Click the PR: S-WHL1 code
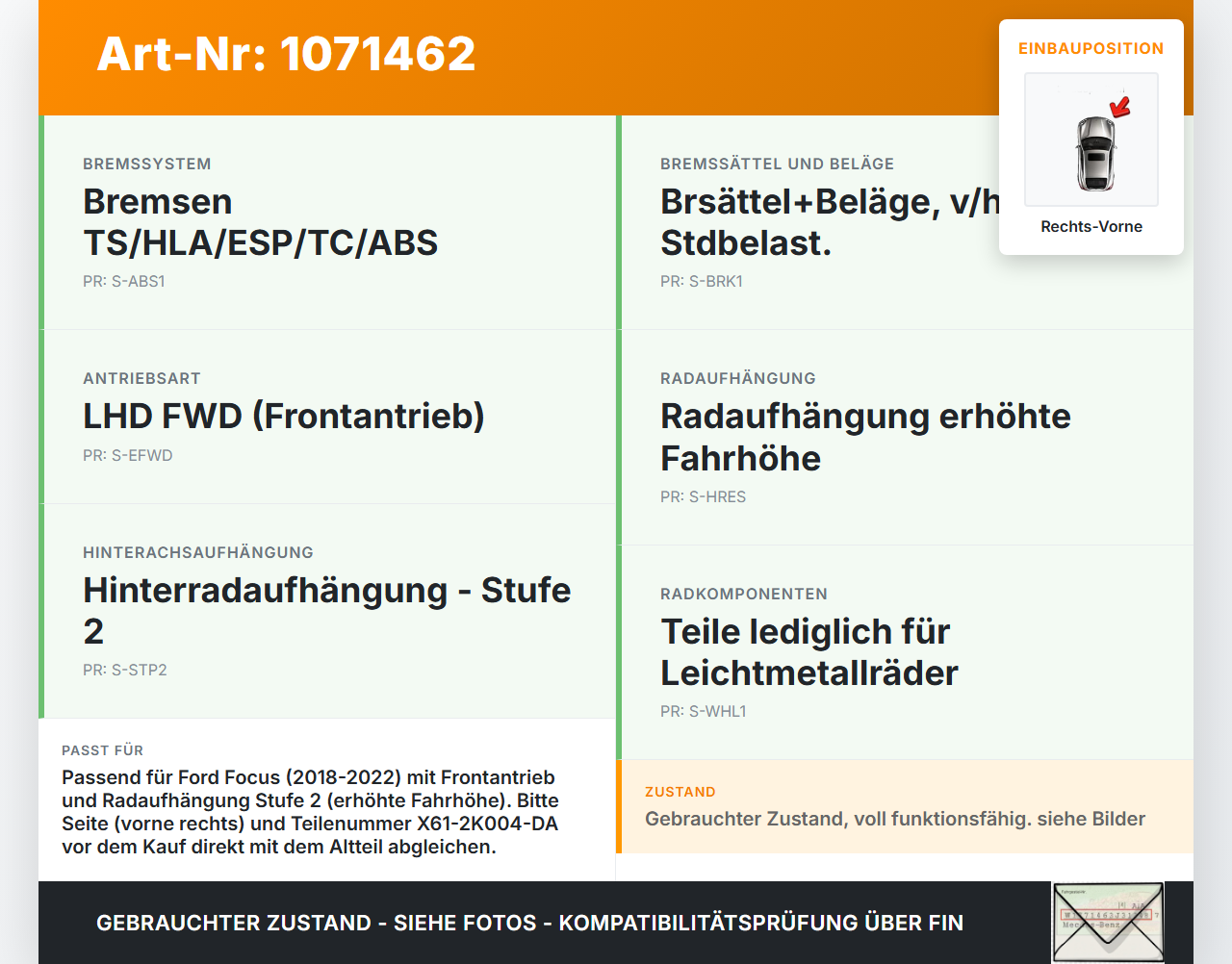This screenshot has width=1232, height=964. tap(704, 712)
